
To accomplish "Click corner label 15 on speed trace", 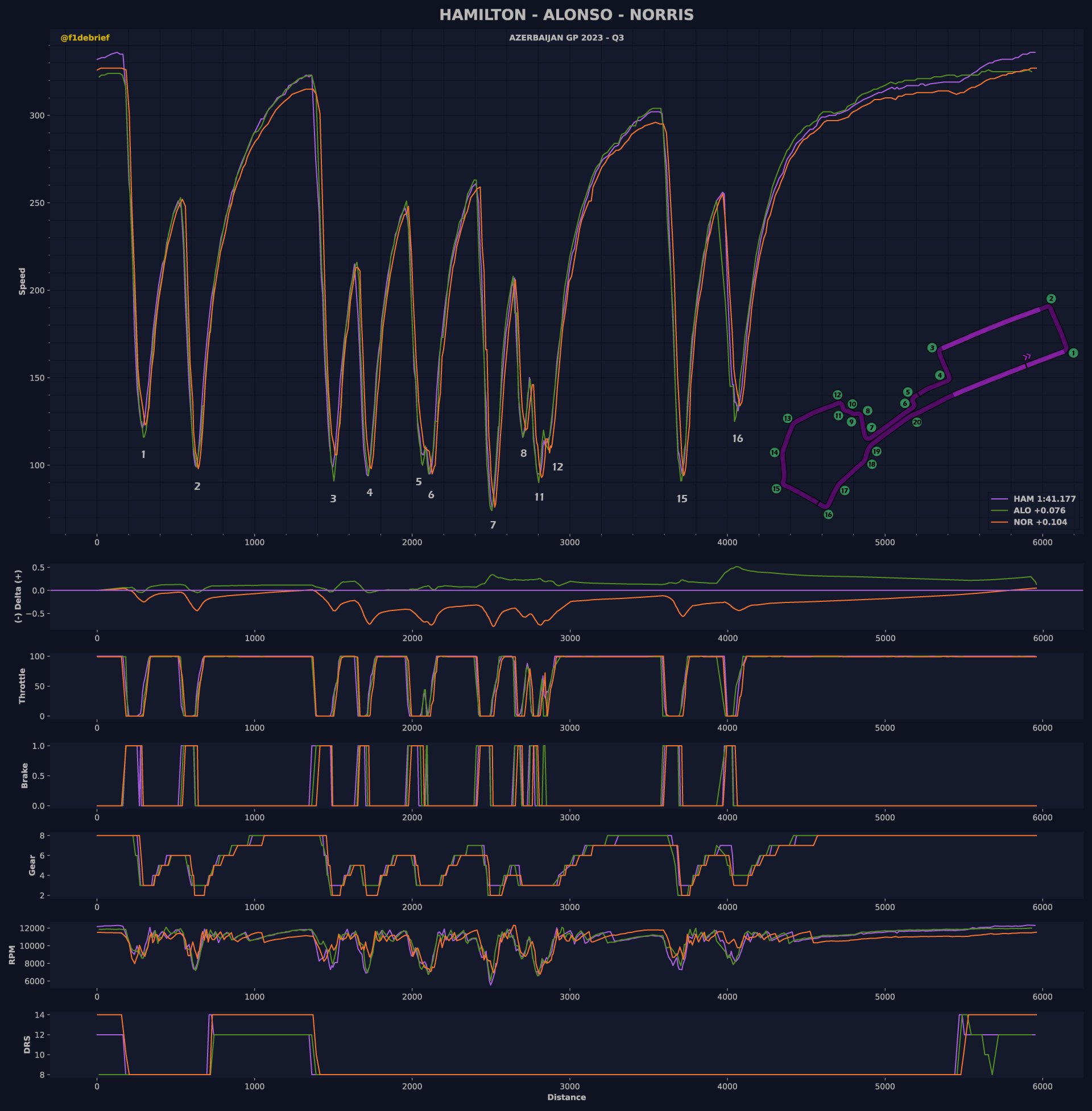I will pyautogui.click(x=681, y=499).
